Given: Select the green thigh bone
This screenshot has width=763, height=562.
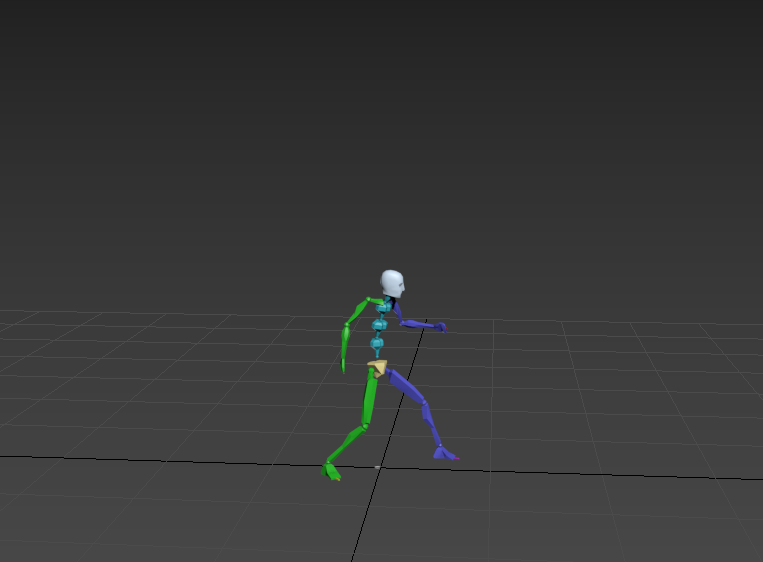Looking at the screenshot, I should [x=371, y=399].
